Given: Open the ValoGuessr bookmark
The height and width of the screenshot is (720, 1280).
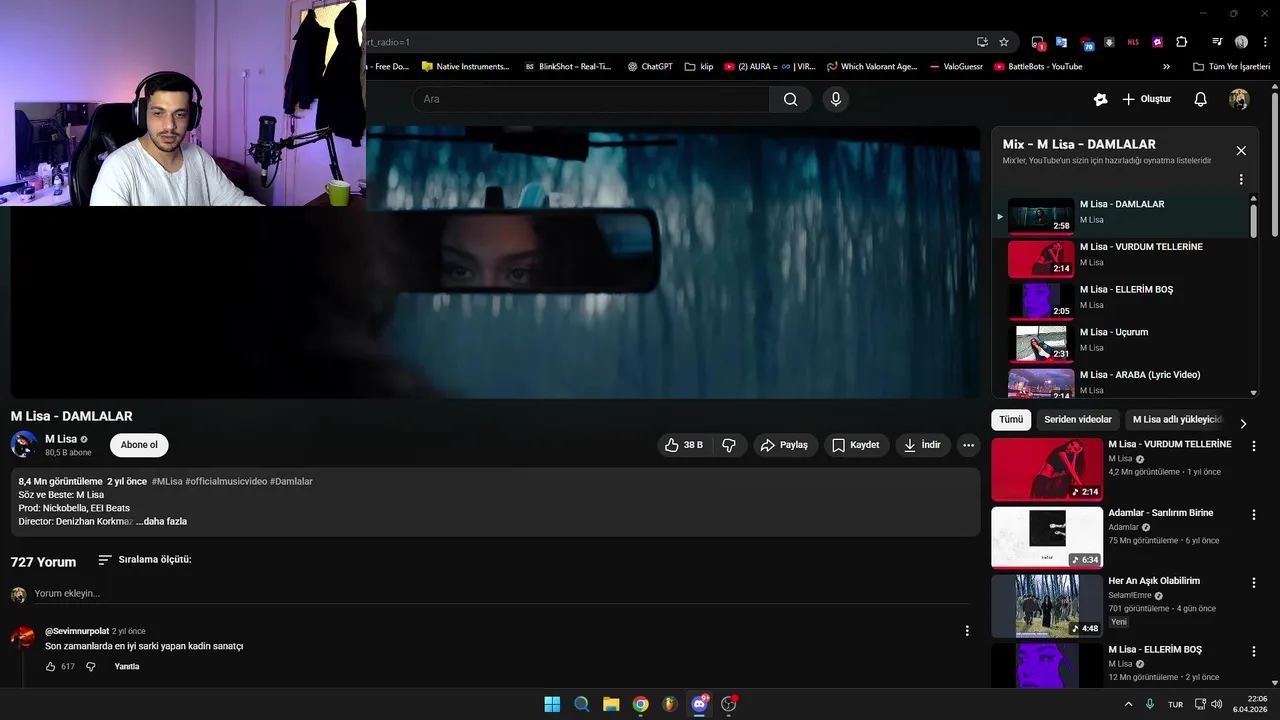Looking at the screenshot, I should click(956, 67).
